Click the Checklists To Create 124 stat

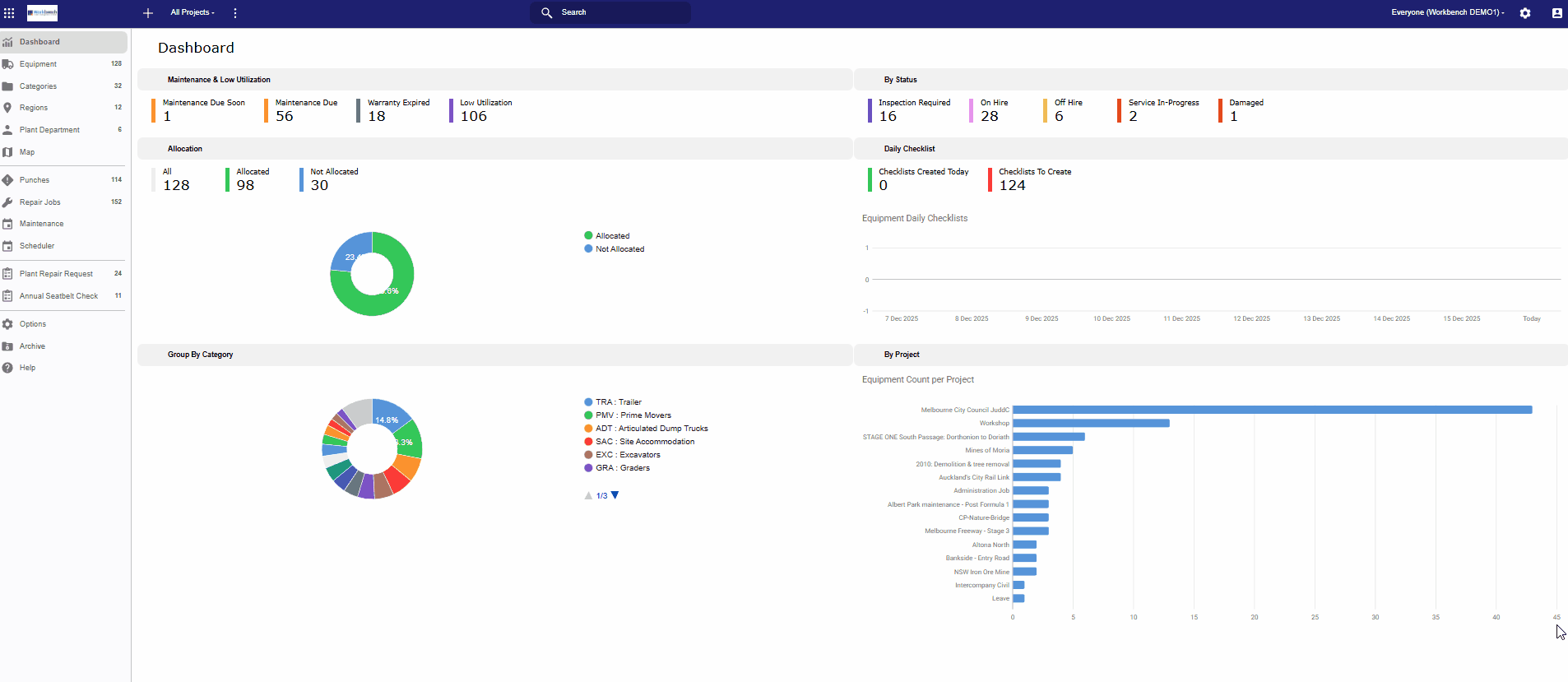coord(1030,179)
